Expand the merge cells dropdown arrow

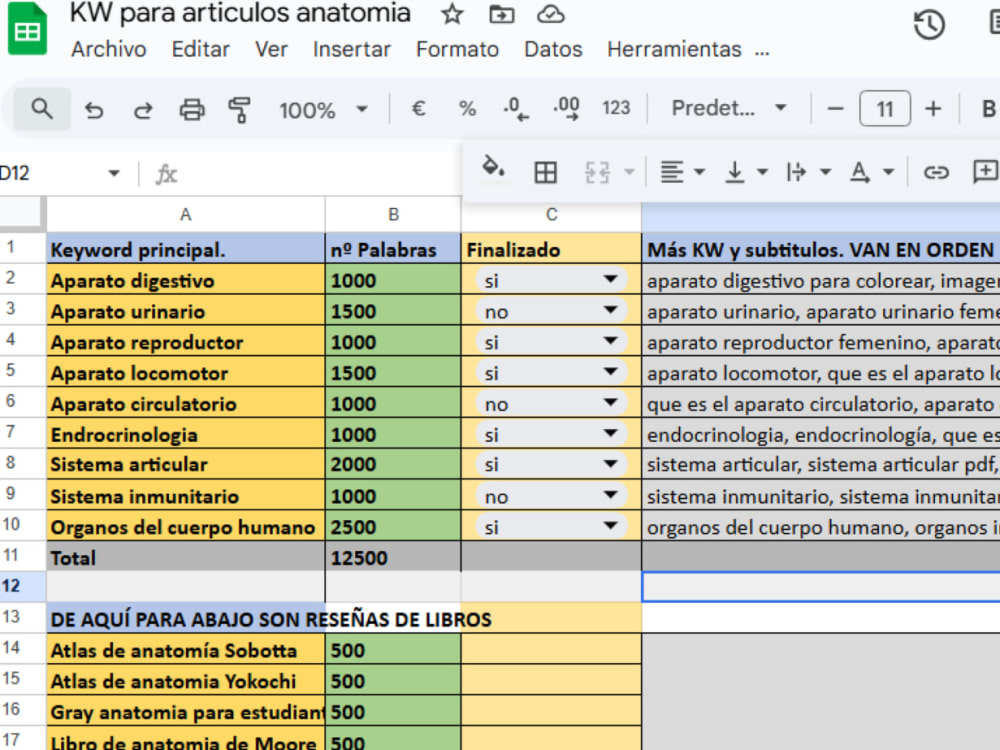[629, 172]
